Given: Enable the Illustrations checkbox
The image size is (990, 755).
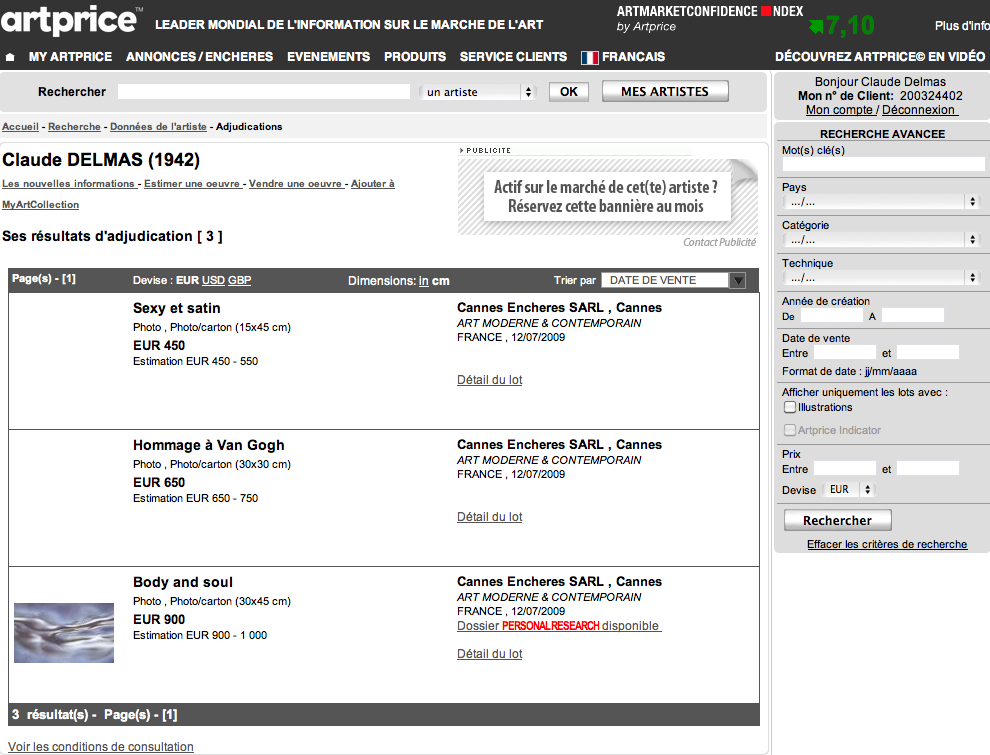Looking at the screenshot, I should click(790, 407).
